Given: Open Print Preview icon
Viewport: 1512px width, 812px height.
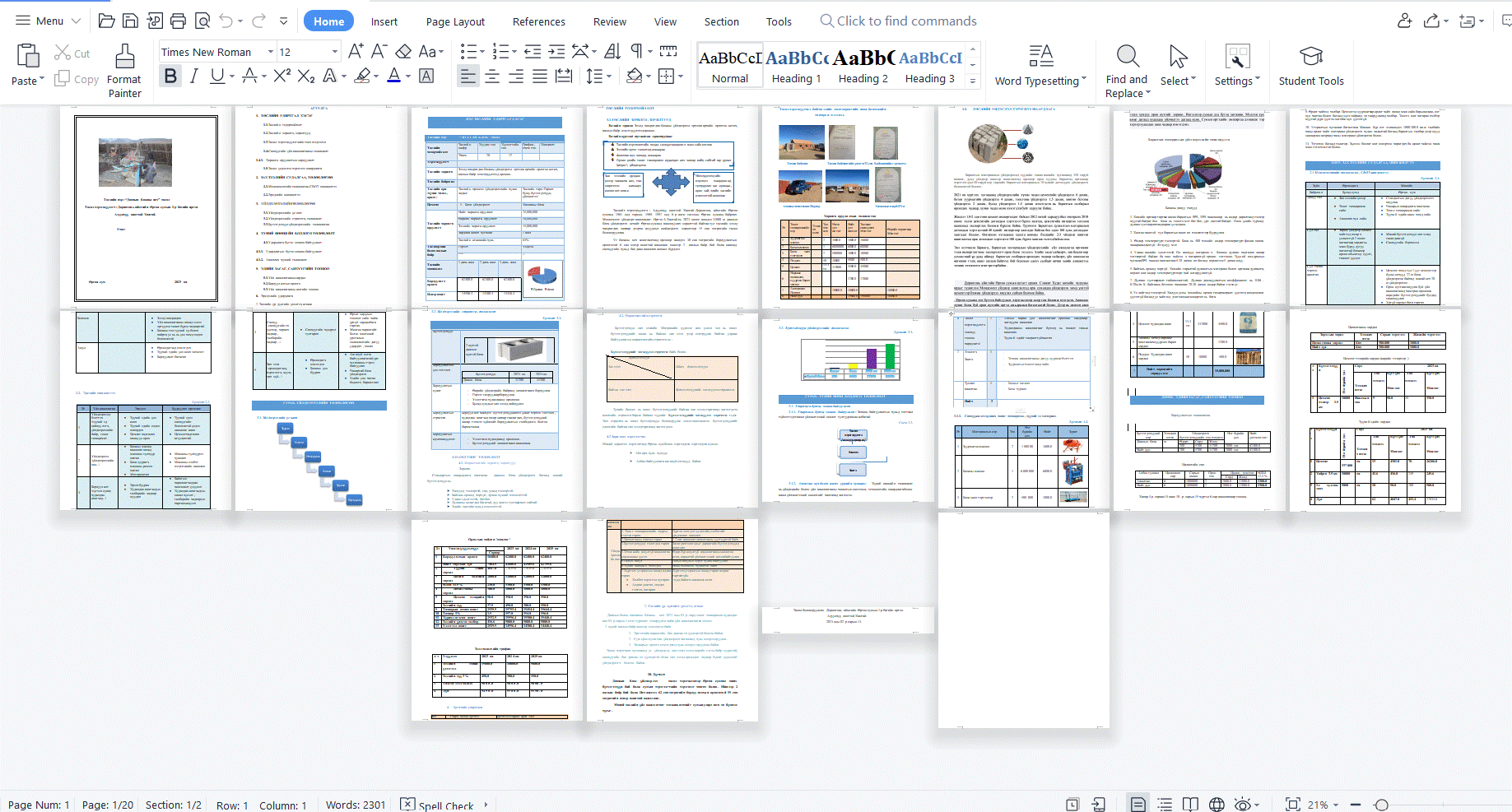Looking at the screenshot, I should [202, 21].
